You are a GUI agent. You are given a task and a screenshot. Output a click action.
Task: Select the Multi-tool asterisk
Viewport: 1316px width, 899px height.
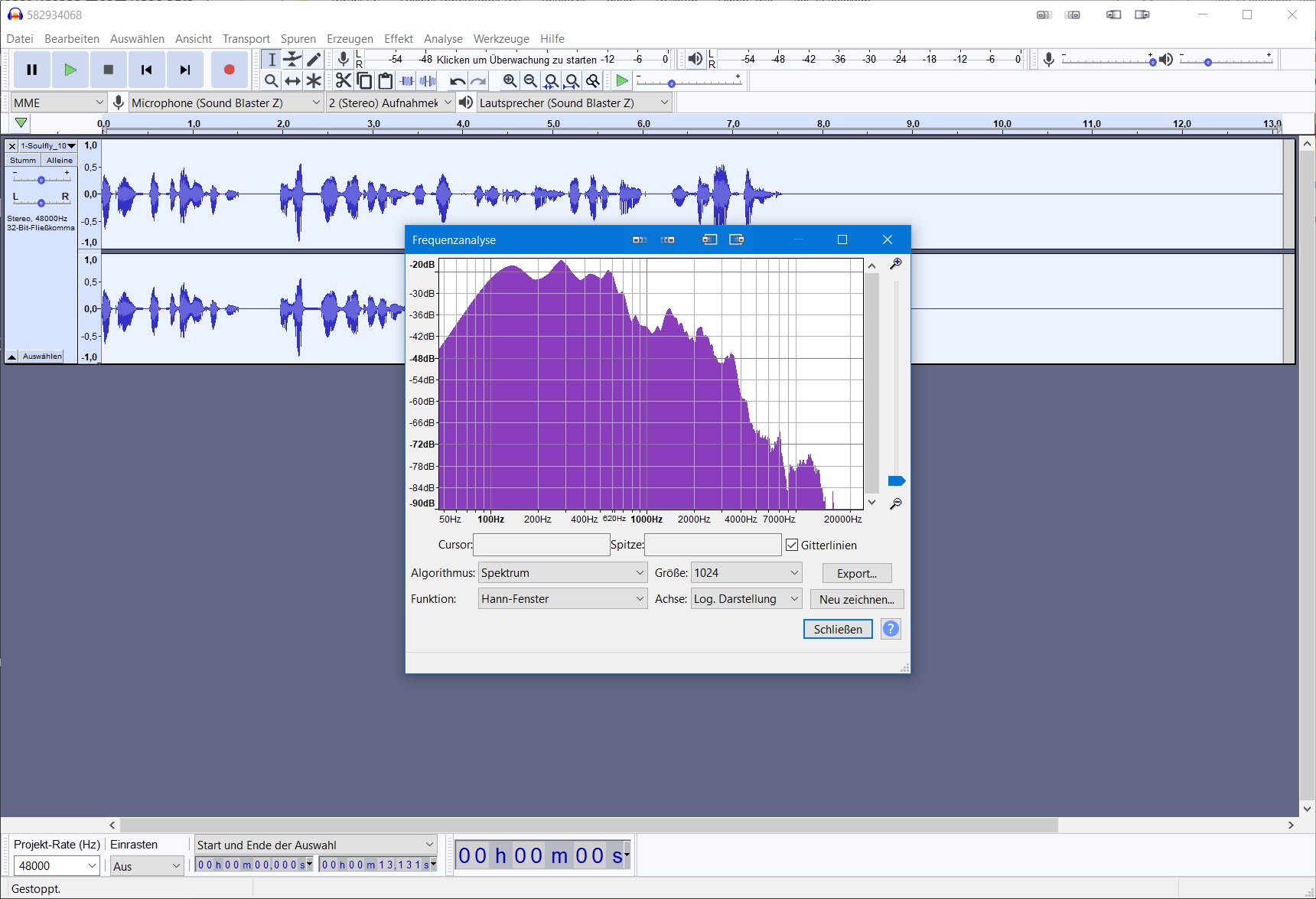pyautogui.click(x=314, y=80)
